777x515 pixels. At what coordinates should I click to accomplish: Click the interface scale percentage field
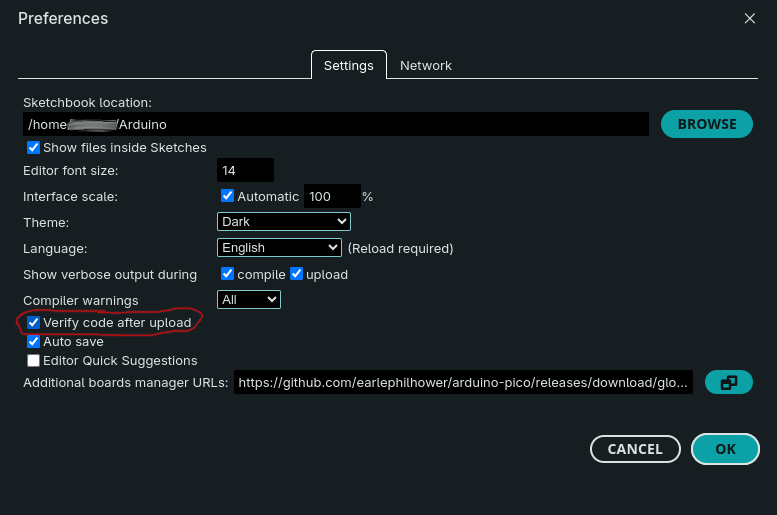coord(331,197)
